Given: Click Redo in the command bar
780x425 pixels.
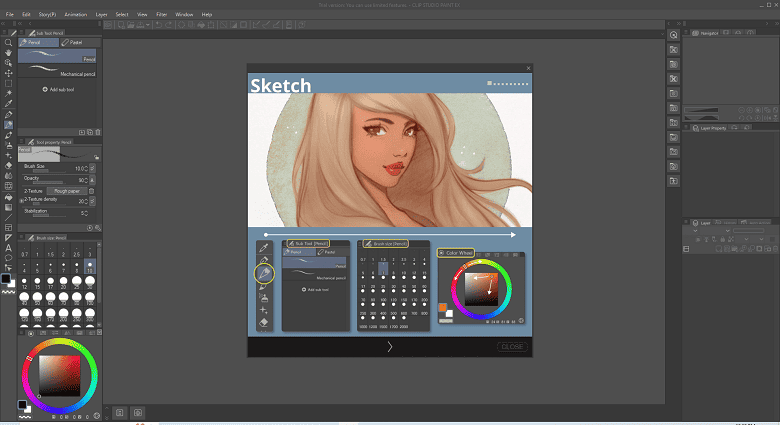Looking at the screenshot, I should pos(169,24).
